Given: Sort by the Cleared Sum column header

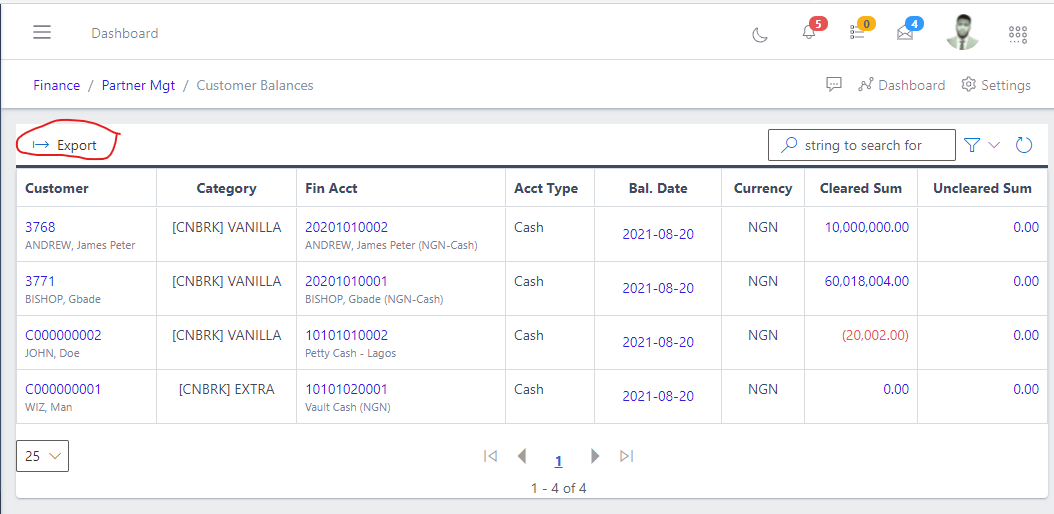Looking at the screenshot, I should point(860,189).
